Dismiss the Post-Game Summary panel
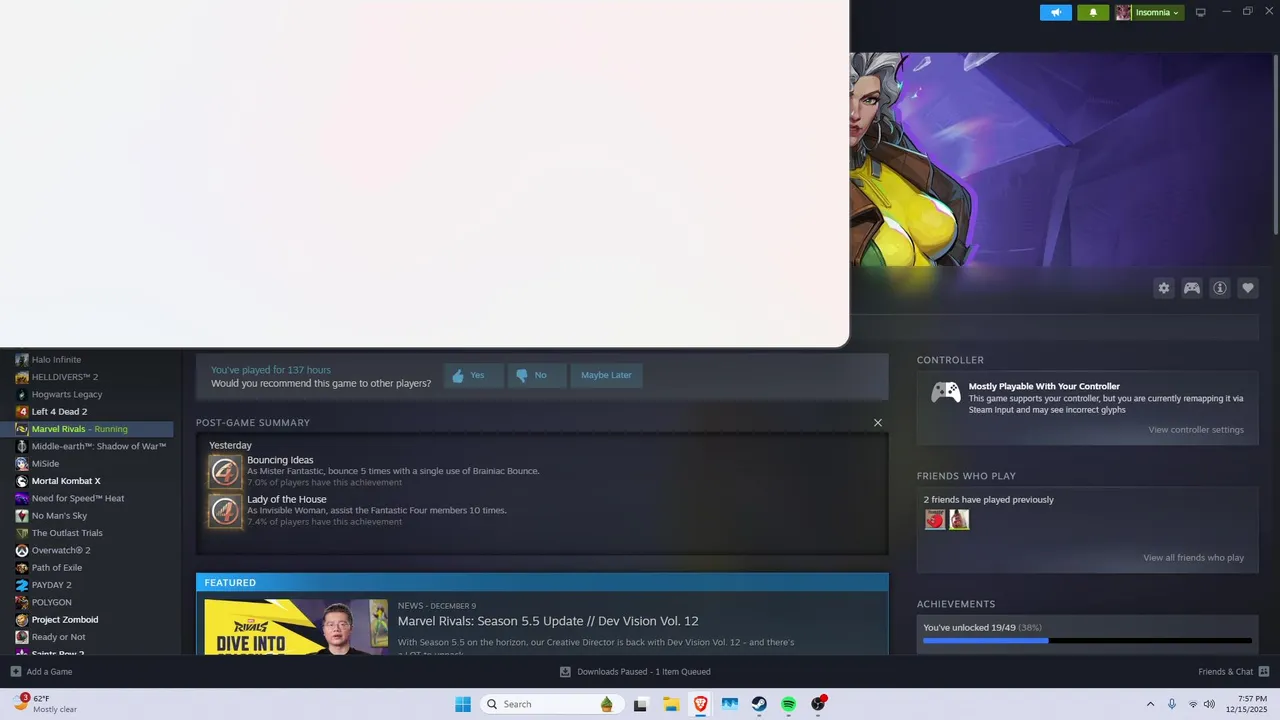The width and height of the screenshot is (1280, 720). [x=878, y=423]
